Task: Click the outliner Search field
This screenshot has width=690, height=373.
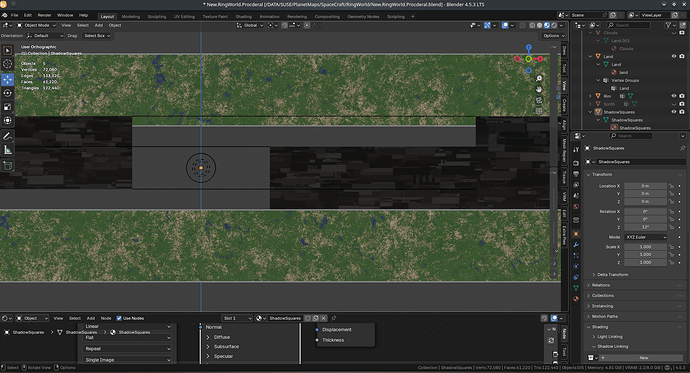Action: point(628,26)
